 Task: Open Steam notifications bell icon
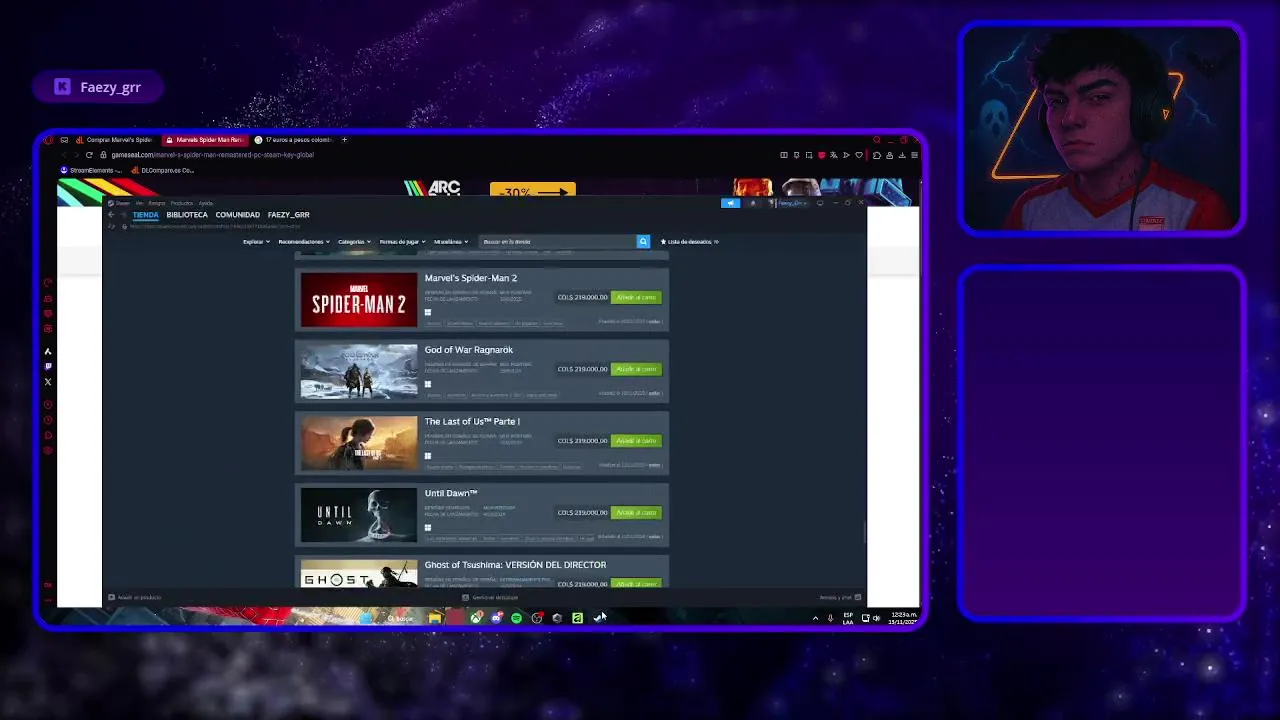(753, 203)
